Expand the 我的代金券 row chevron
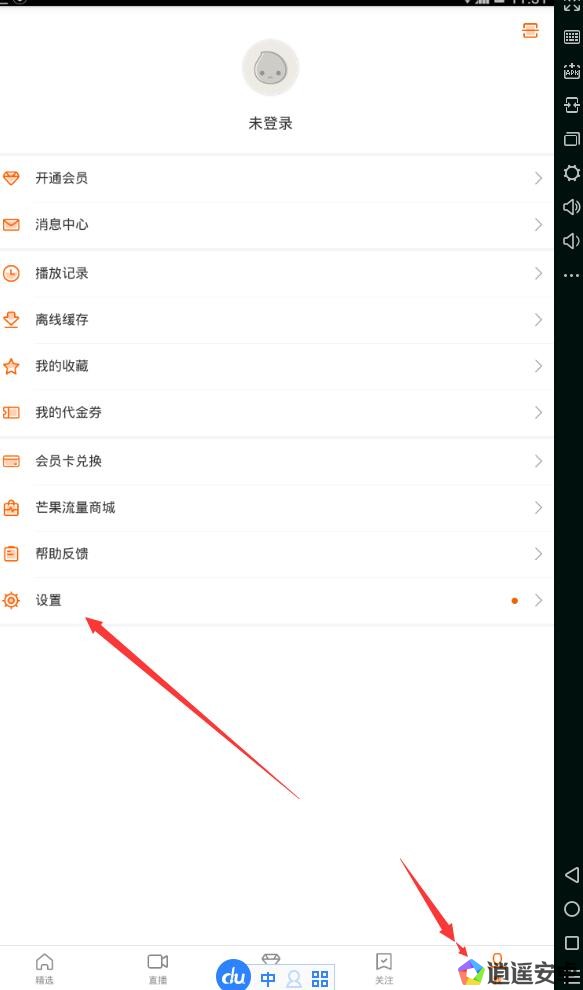 538,412
